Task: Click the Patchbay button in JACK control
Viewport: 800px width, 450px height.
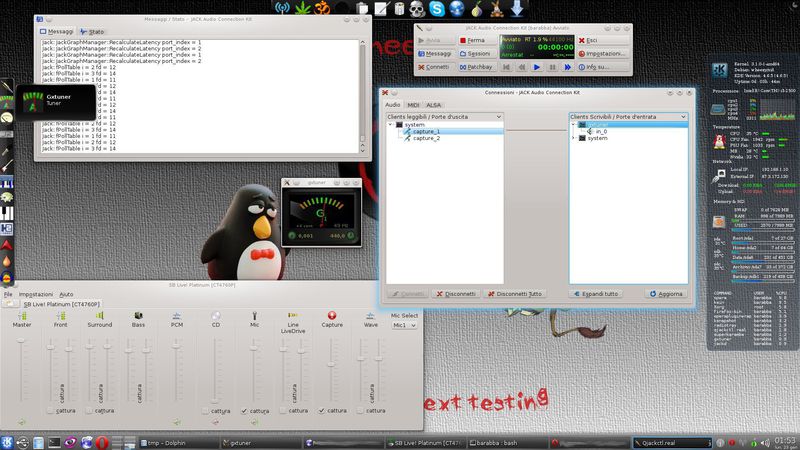Action: [x=477, y=67]
